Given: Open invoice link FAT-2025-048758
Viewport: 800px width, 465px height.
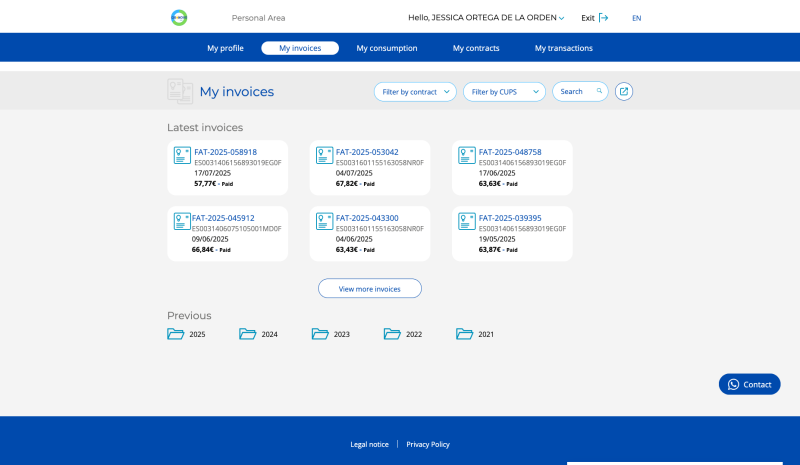Looking at the screenshot, I should point(510,152).
